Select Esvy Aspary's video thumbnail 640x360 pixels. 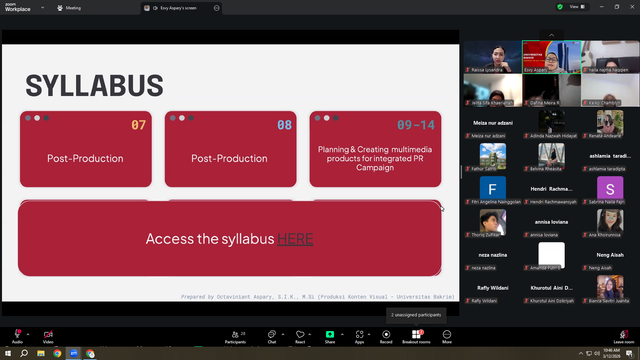click(x=551, y=57)
